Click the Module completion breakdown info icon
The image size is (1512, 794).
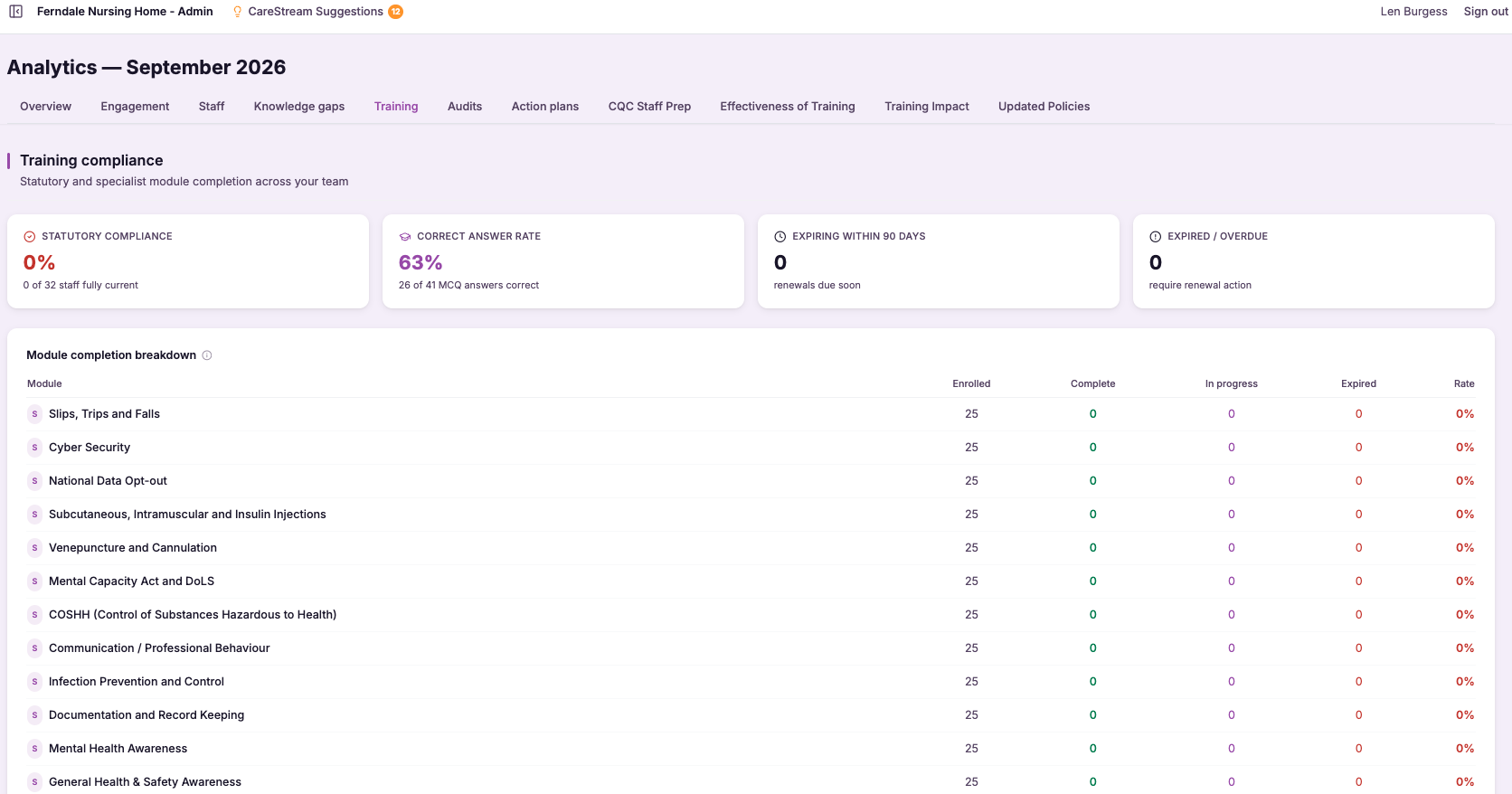pos(207,355)
